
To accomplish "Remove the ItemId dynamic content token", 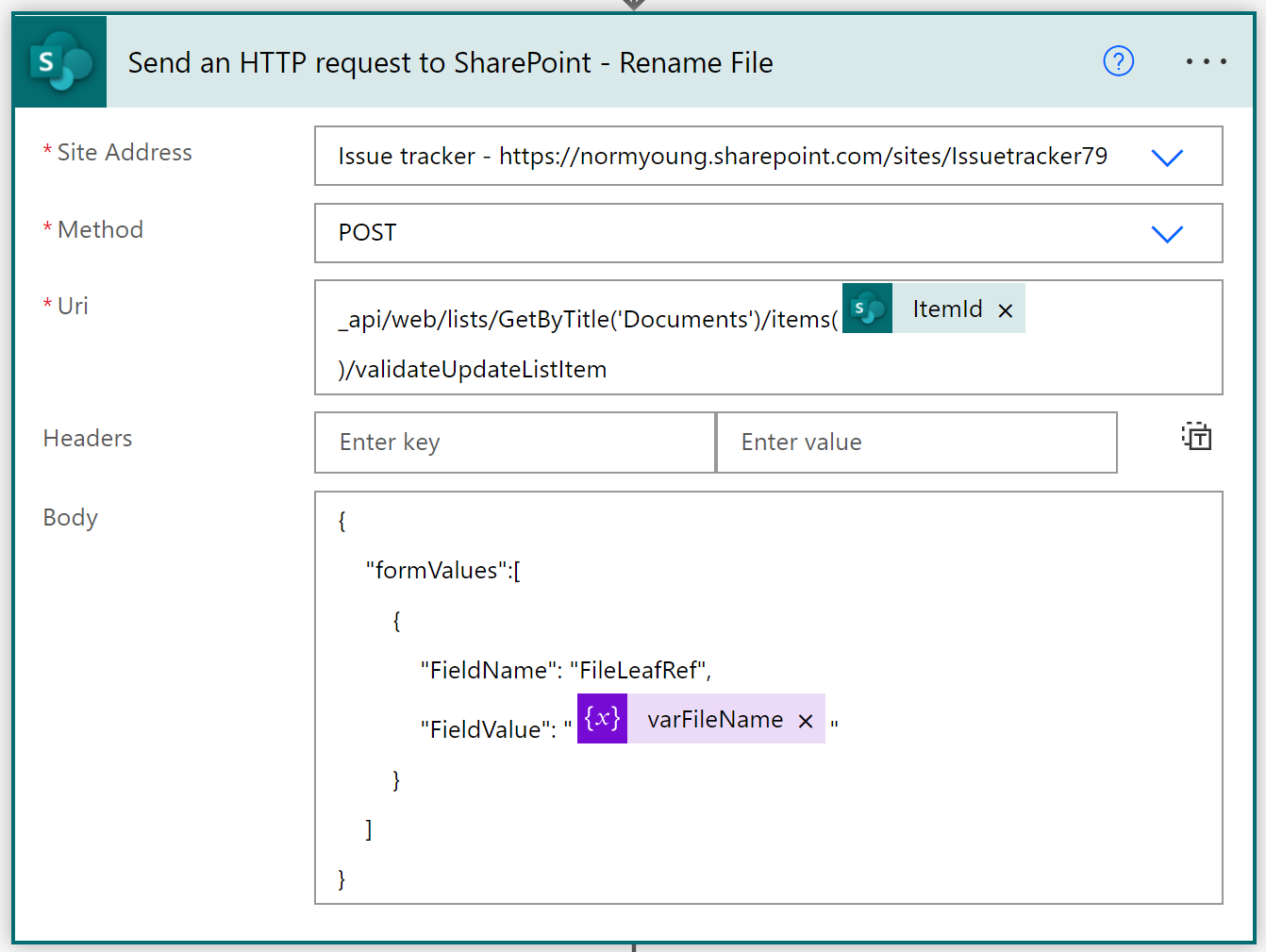I will pyautogui.click(x=1005, y=309).
